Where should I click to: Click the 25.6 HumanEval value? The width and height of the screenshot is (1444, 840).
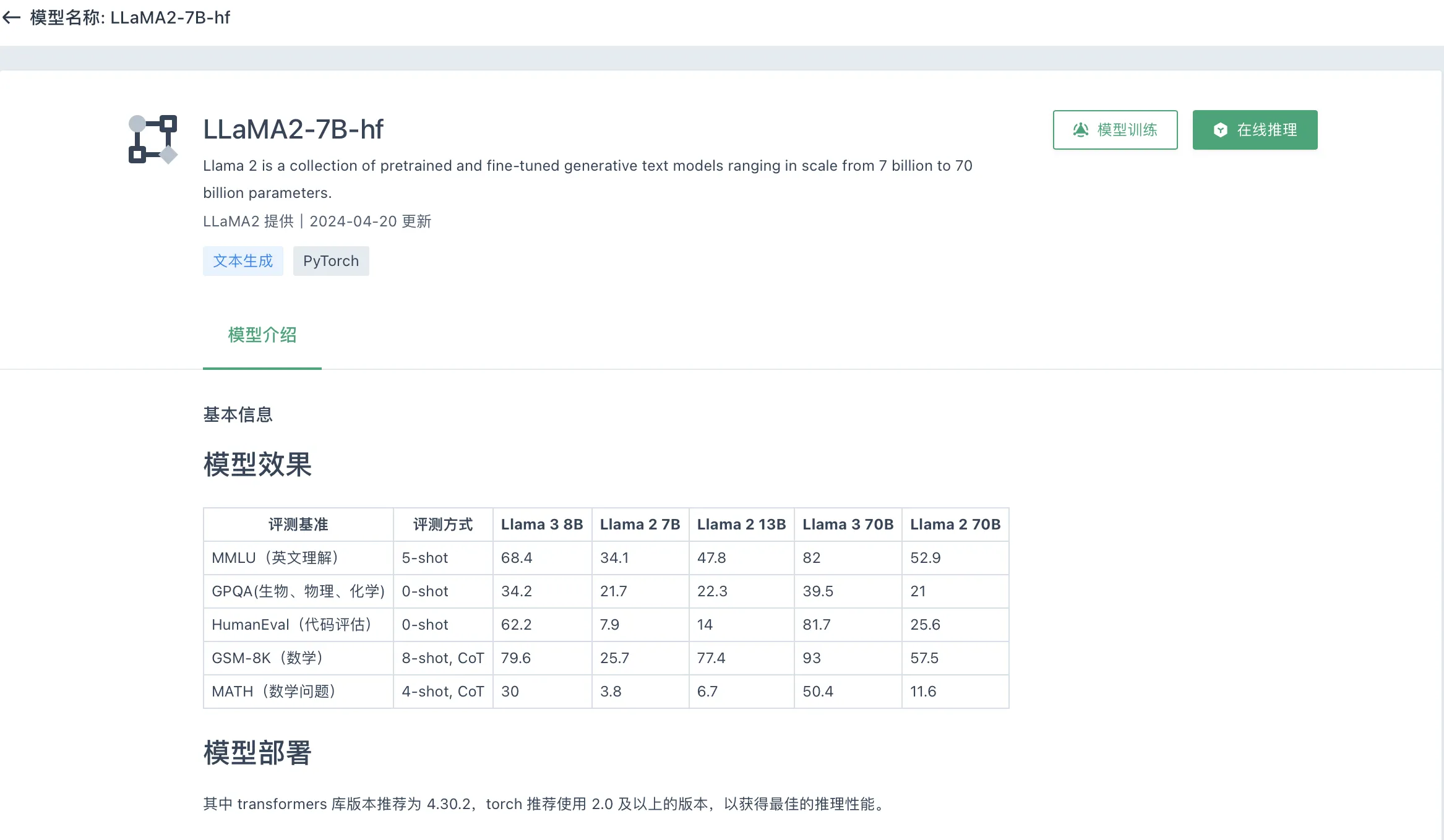click(x=925, y=625)
